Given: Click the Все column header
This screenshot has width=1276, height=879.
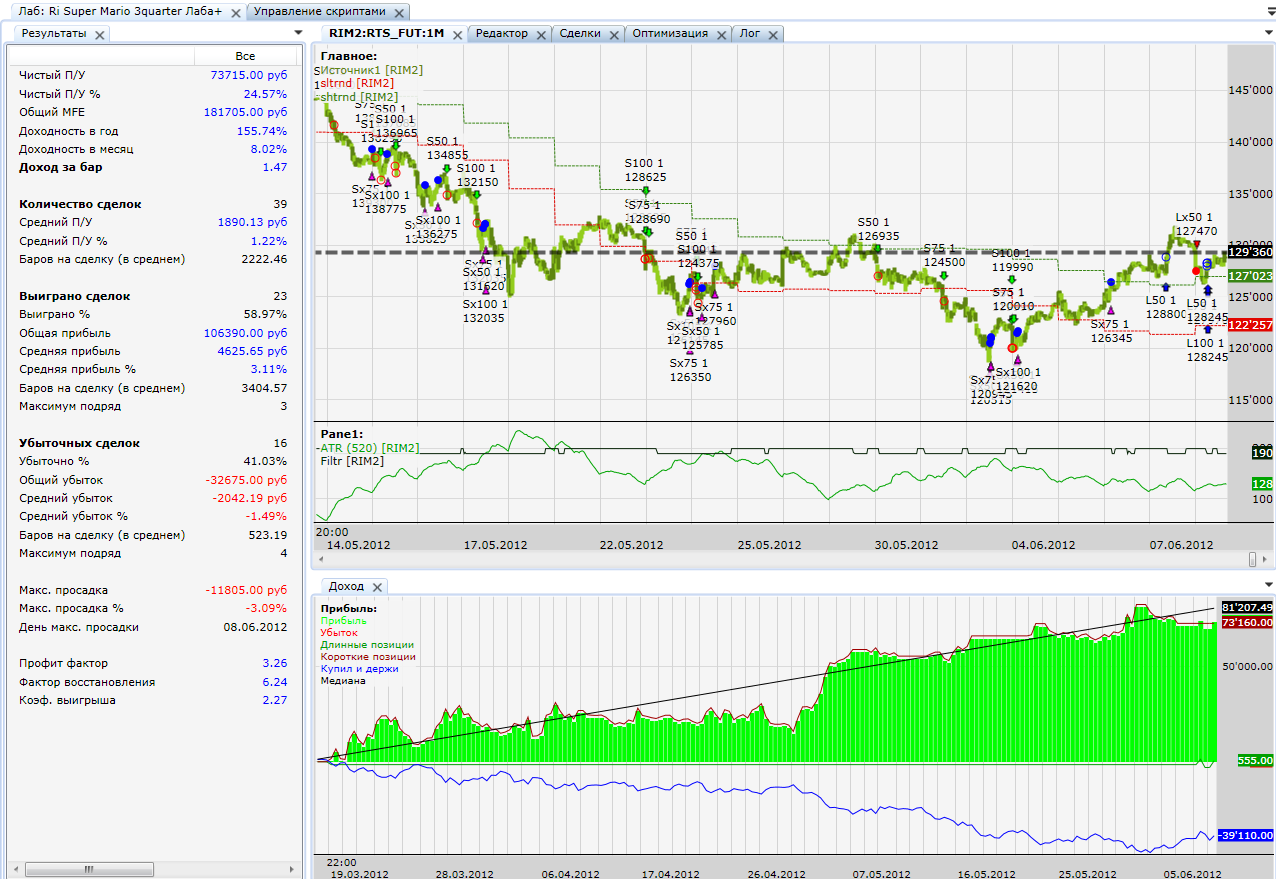Looking at the screenshot, I should tap(245, 56).
